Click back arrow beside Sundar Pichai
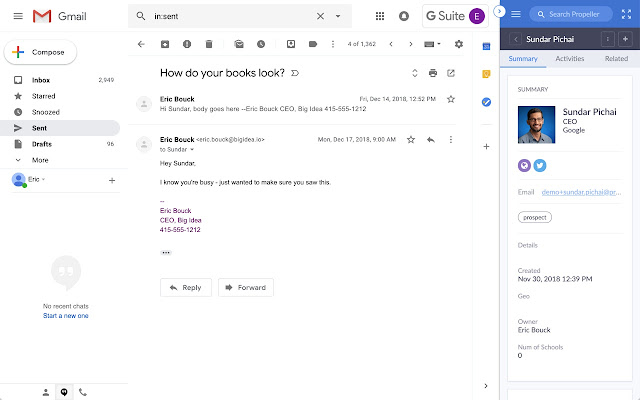640x400 pixels. (x=516, y=39)
